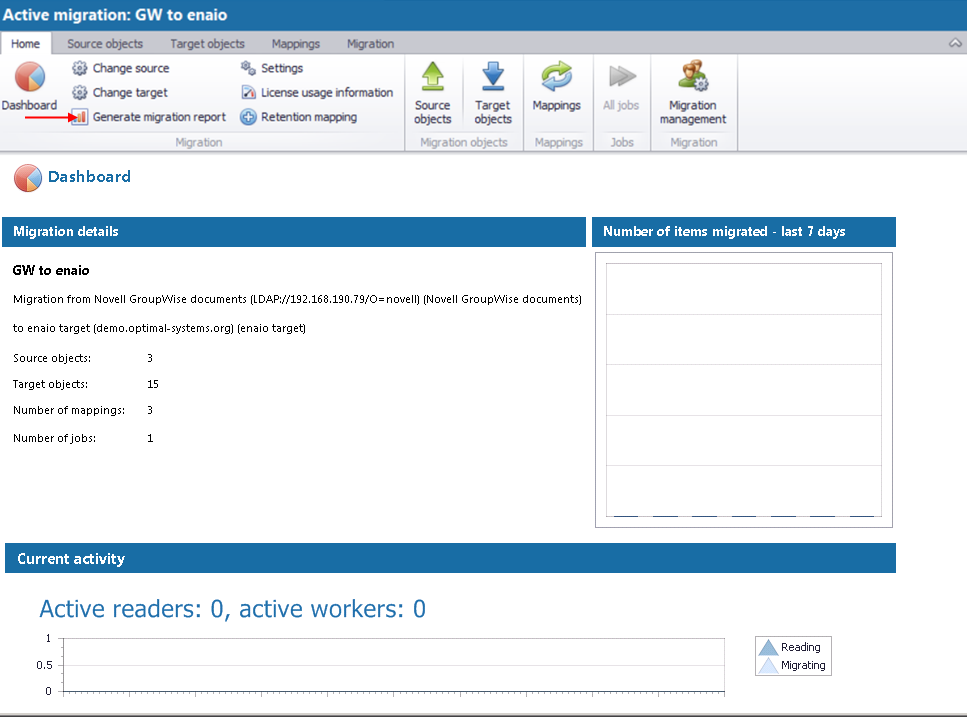Open the Mappings icon with green arrows
This screenshot has width=967, height=717.
click(556, 78)
